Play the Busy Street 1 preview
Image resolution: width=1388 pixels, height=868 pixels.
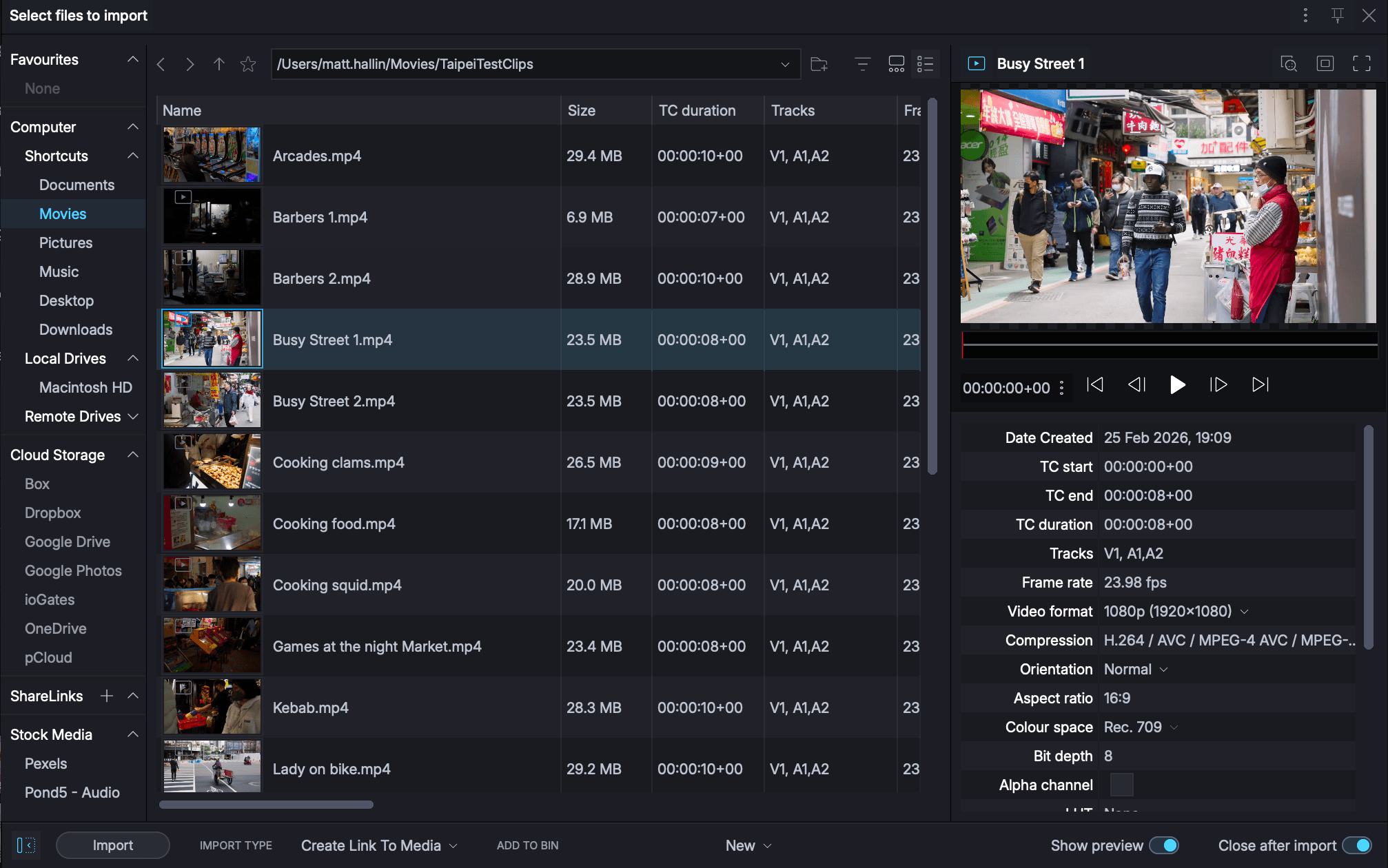coord(1178,384)
